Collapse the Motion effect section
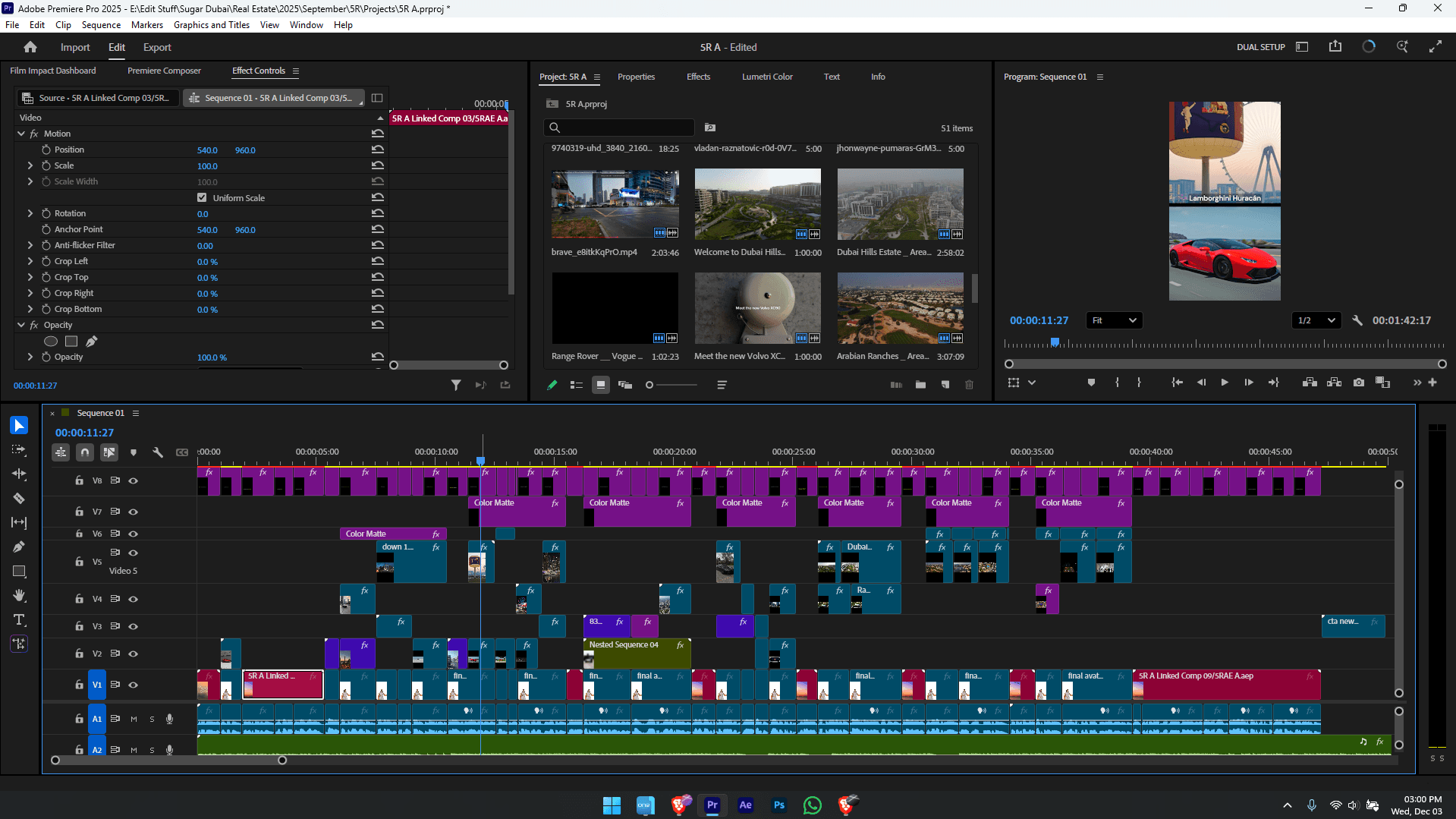 pos(21,134)
